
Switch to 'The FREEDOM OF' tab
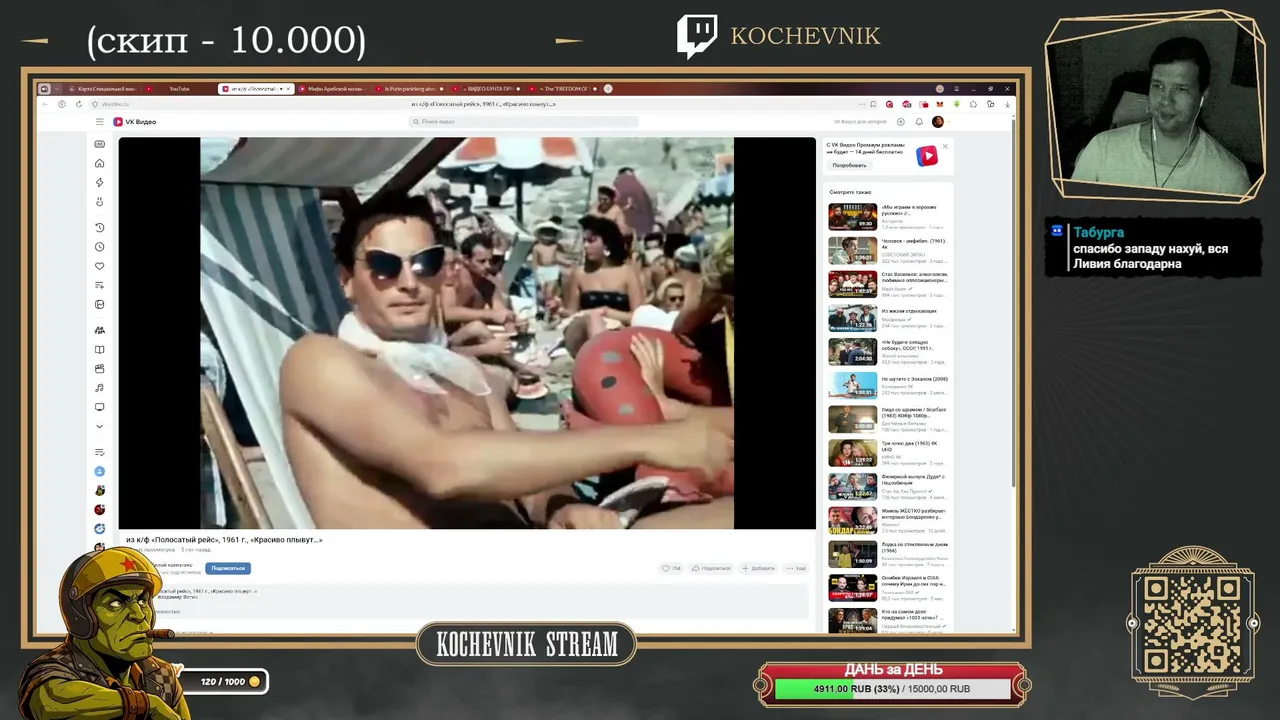564,89
